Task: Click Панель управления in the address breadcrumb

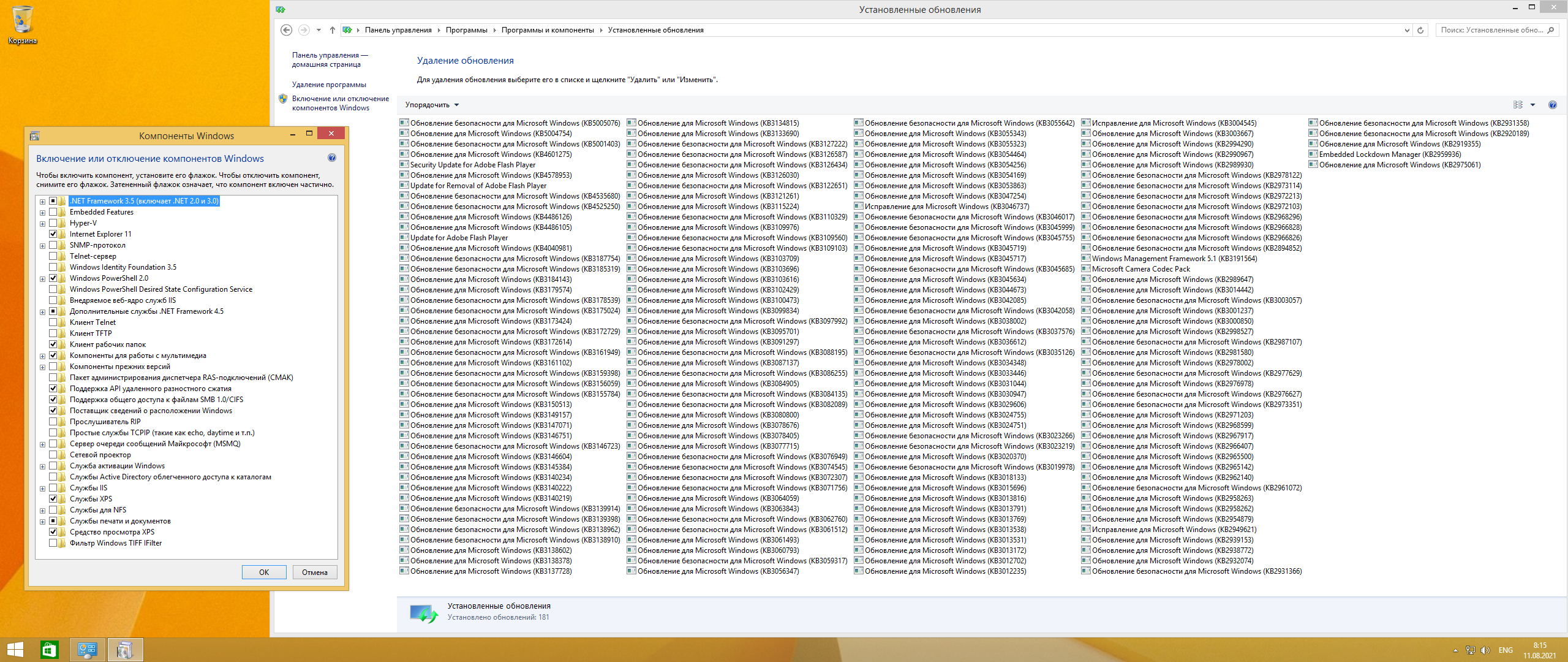Action: (398, 30)
